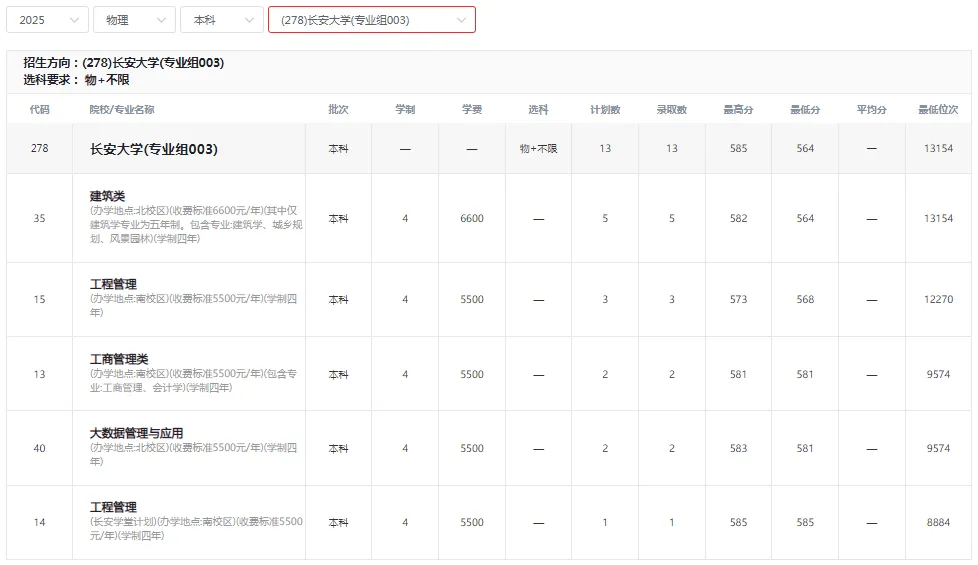The width and height of the screenshot is (978, 565).
Task: Click the 平均分 column header
Action: point(871,110)
